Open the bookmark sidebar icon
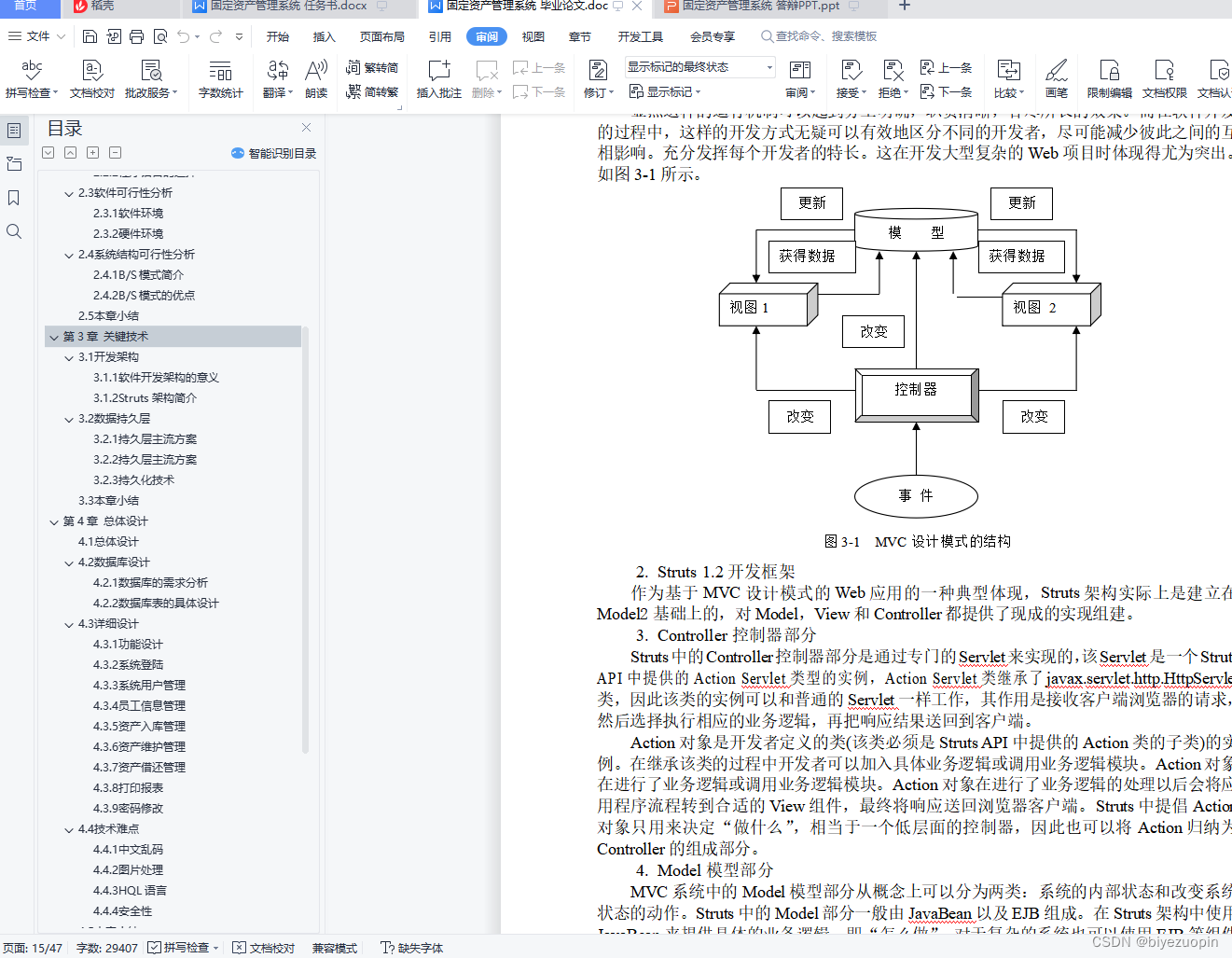Image resolution: width=1232 pixels, height=958 pixels. (14, 198)
